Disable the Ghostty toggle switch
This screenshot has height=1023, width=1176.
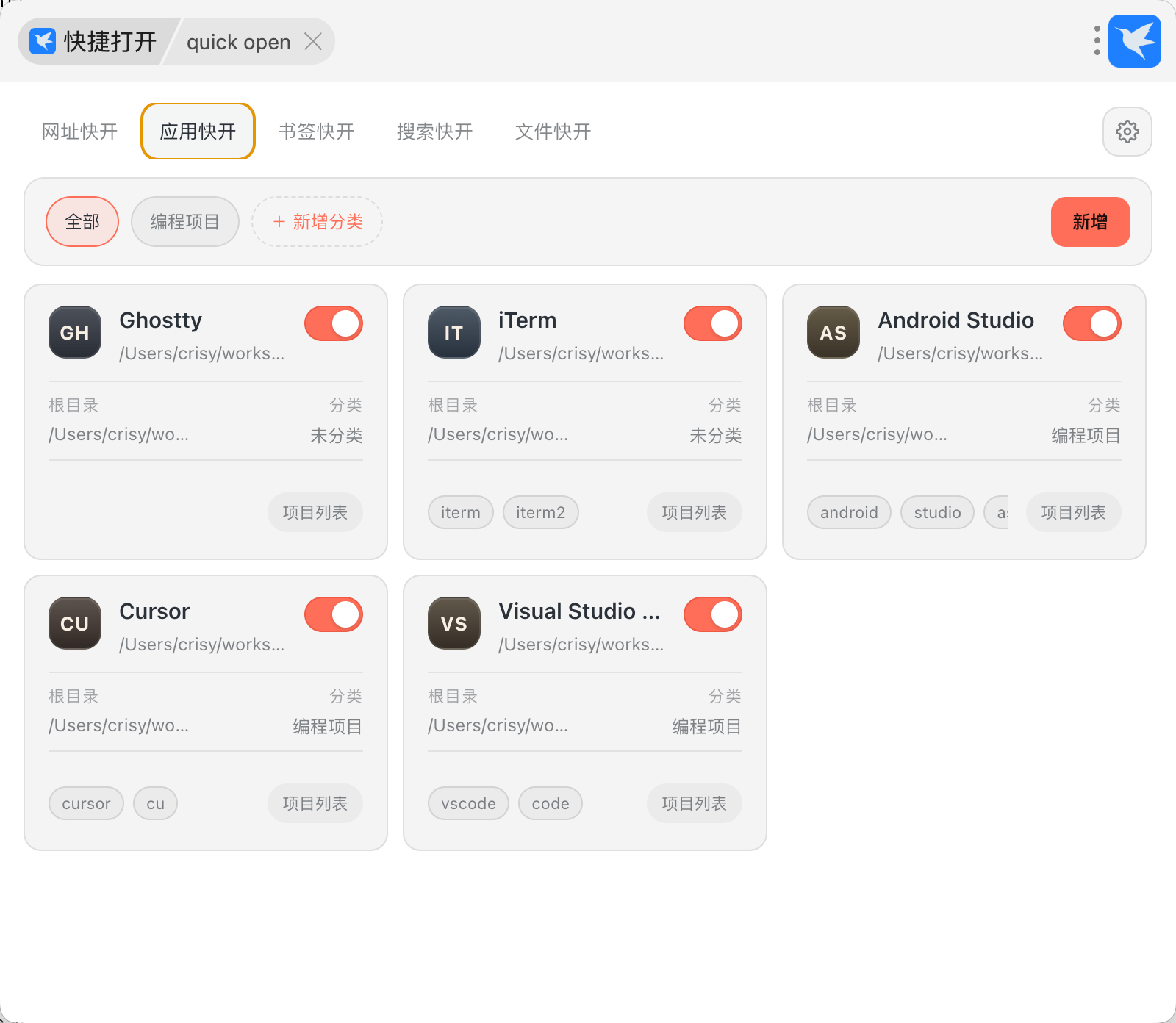tap(334, 323)
